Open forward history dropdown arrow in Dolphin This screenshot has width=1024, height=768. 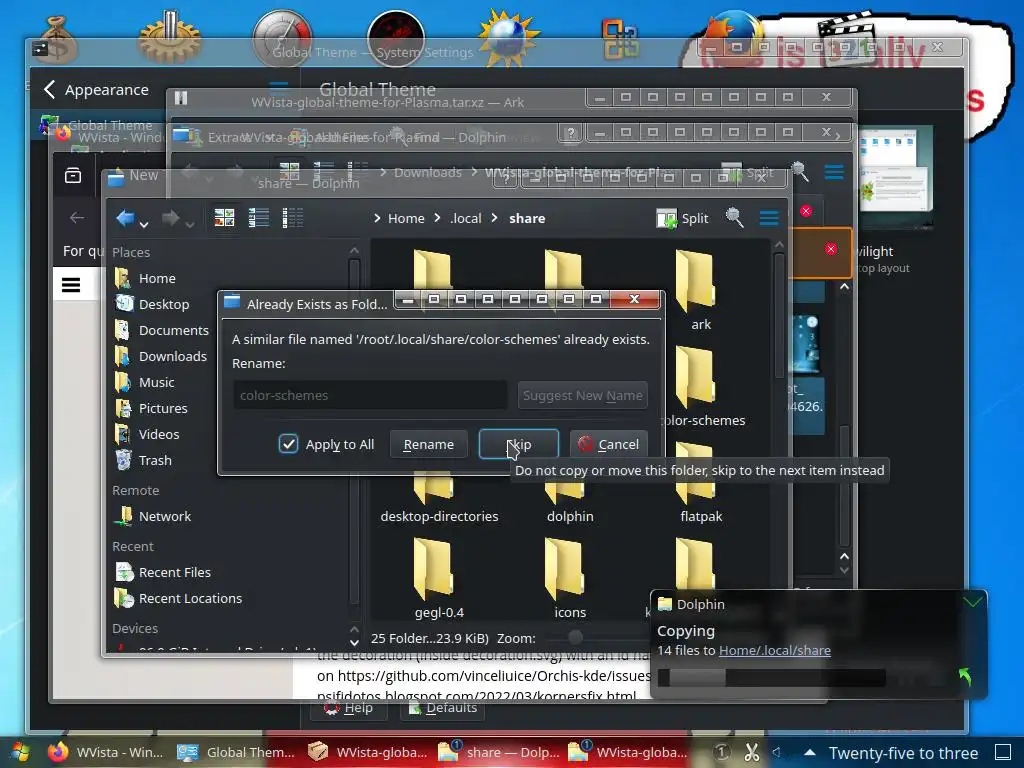tap(189, 224)
